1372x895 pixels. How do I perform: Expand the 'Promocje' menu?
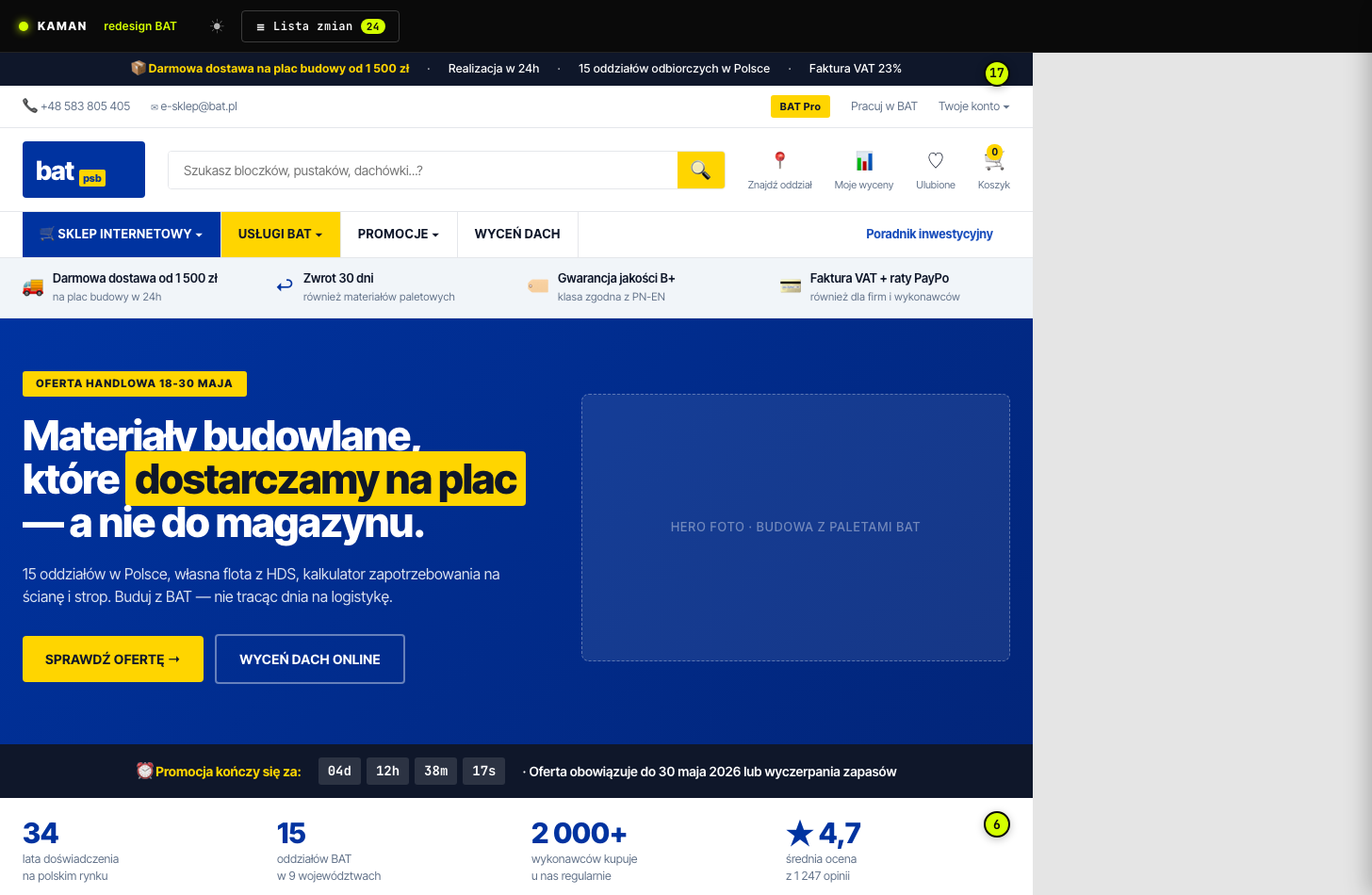(x=399, y=235)
